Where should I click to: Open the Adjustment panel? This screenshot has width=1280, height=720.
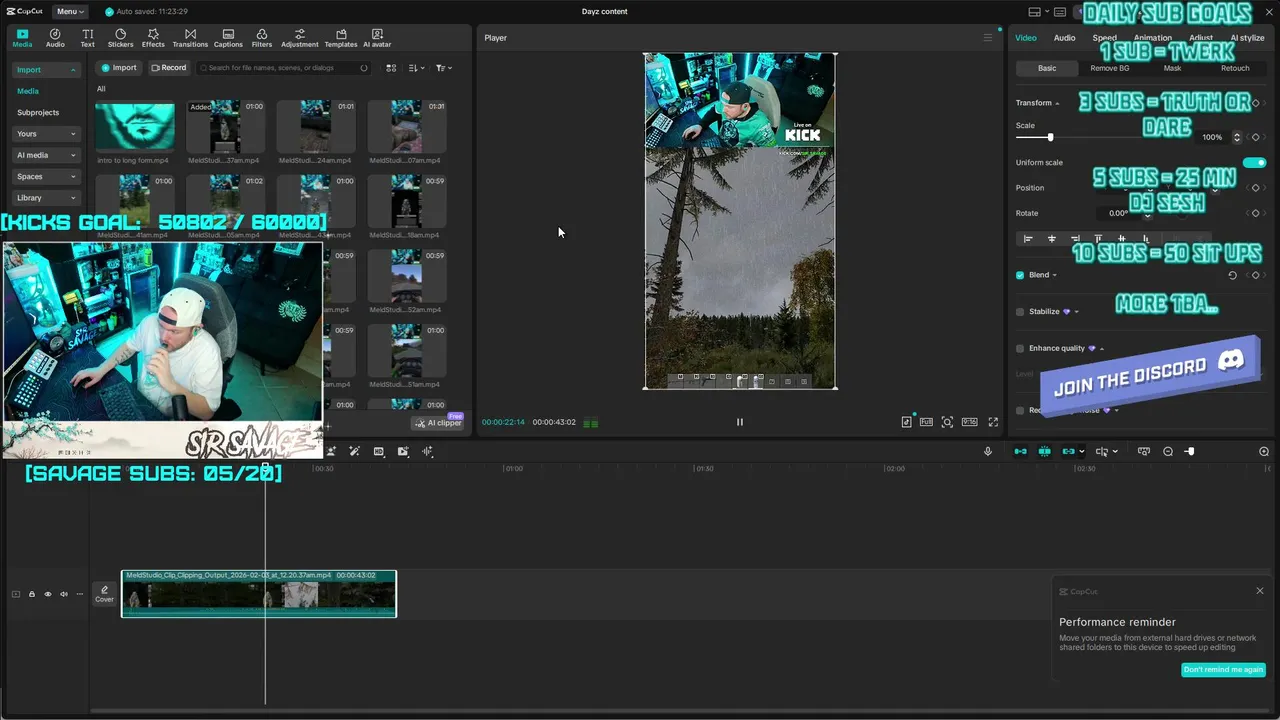coord(300,38)
